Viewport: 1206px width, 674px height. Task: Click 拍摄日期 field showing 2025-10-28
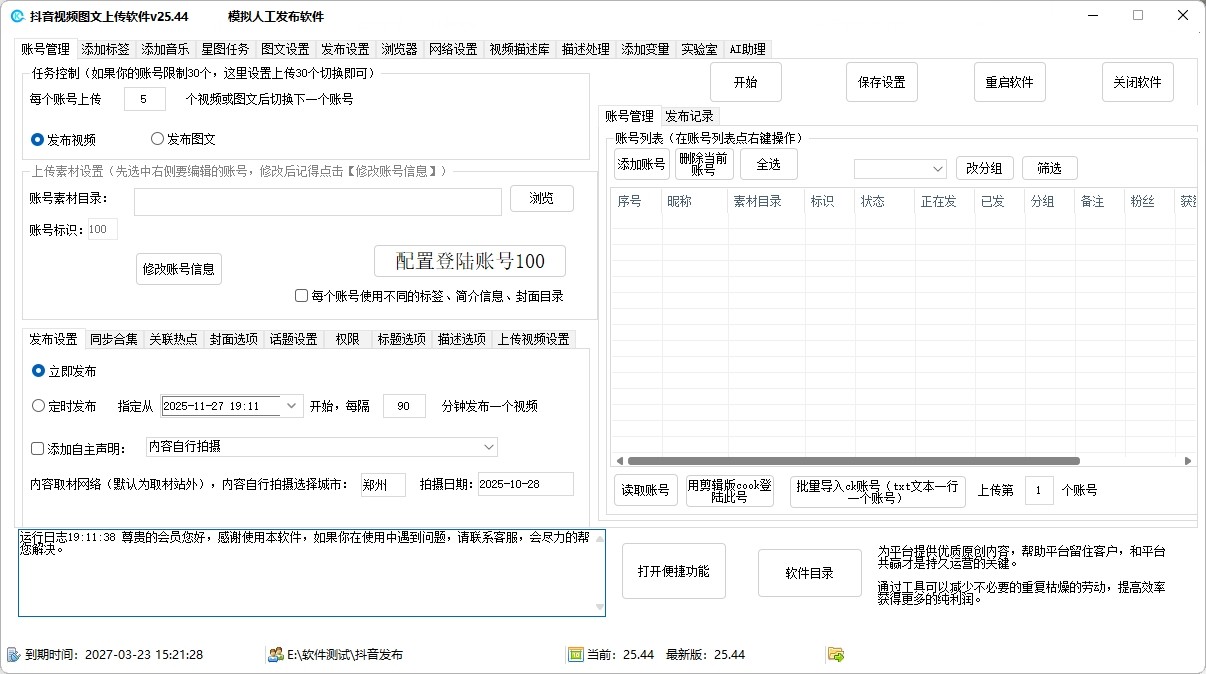[526, 484]
